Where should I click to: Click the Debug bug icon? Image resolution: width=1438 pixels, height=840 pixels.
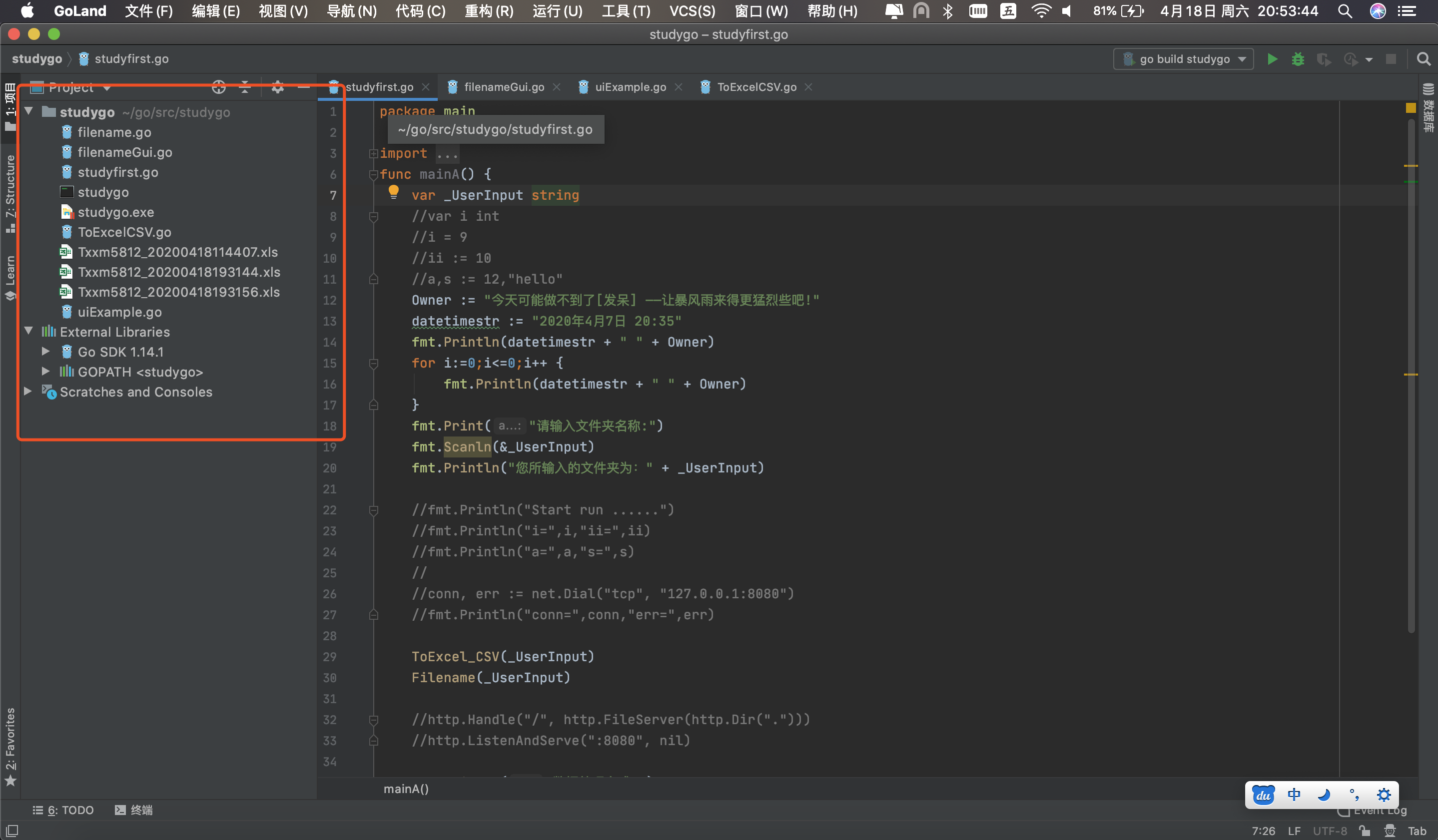tap(1298, 59)
